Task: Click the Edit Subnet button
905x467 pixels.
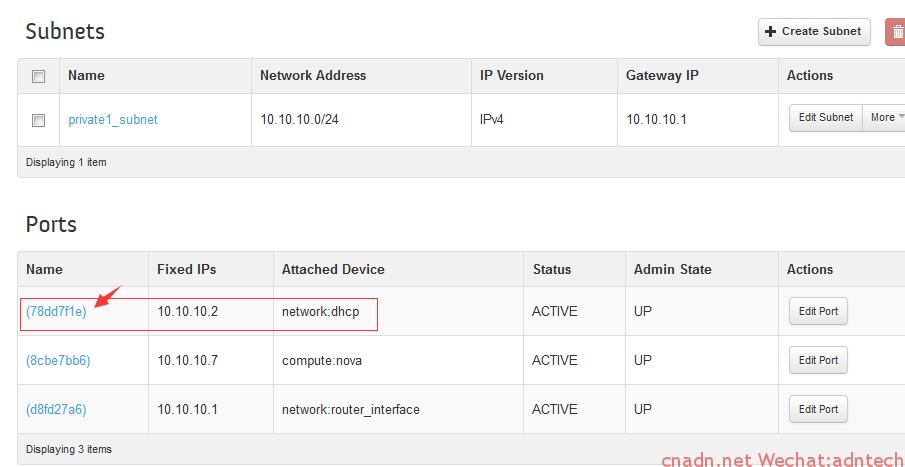Action: tap(825, 118)
